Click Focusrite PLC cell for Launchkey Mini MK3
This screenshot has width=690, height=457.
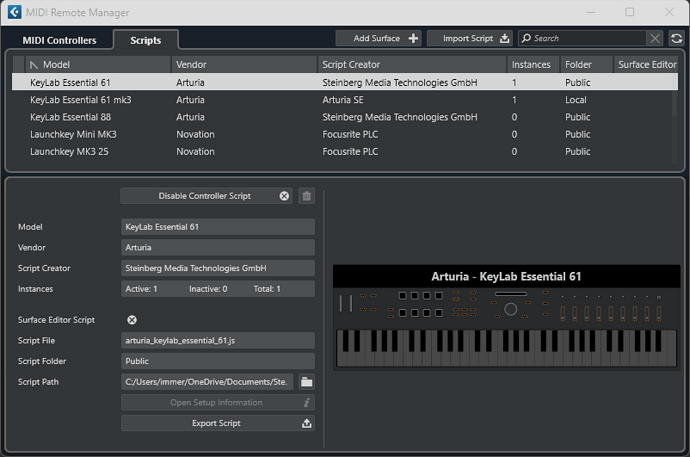click(x=350, y=134)
